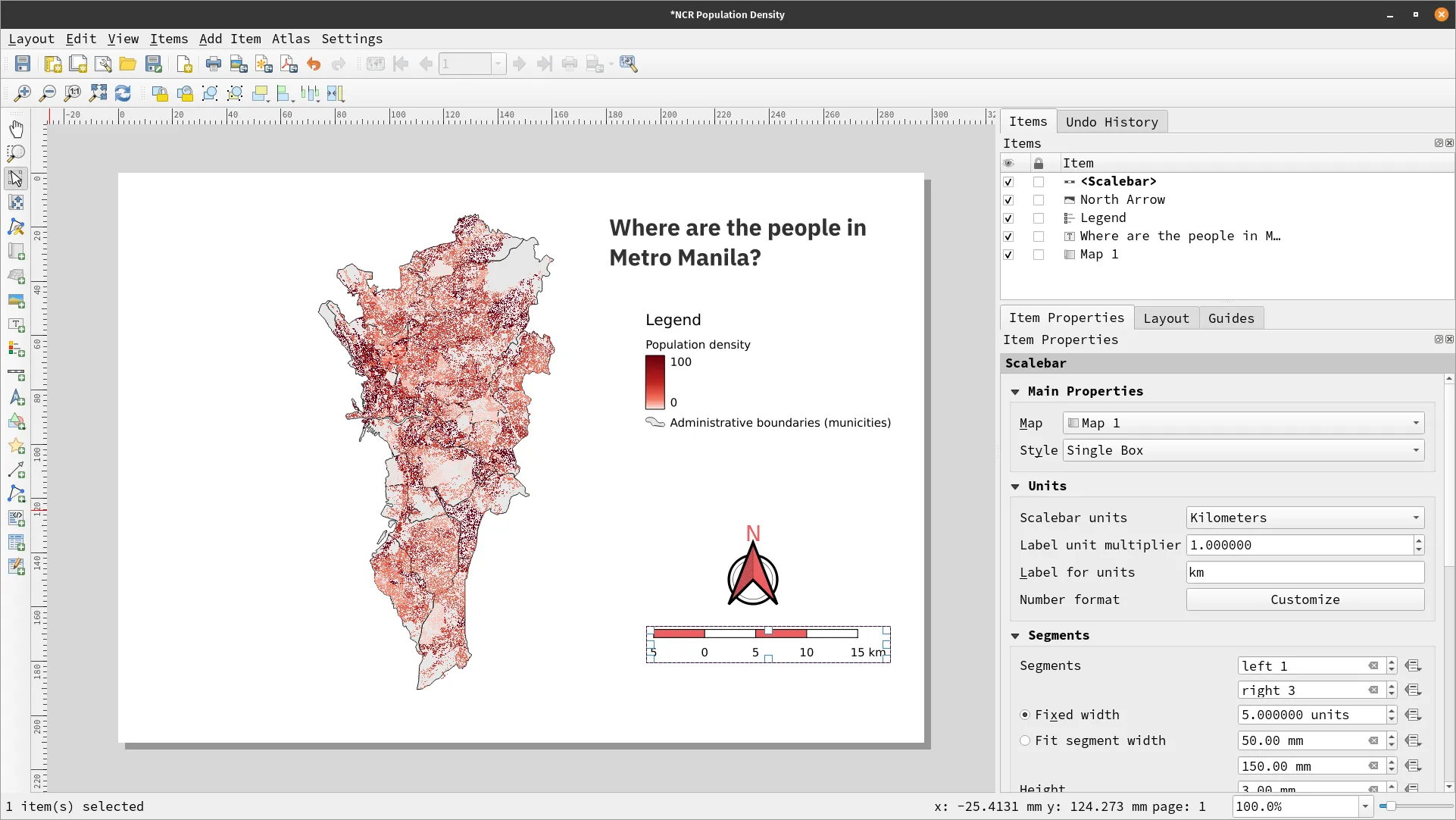Click the Print Layout icon
Image resolution: width=1456 pixels, height=820 pixels.
(x=214, y=64)
